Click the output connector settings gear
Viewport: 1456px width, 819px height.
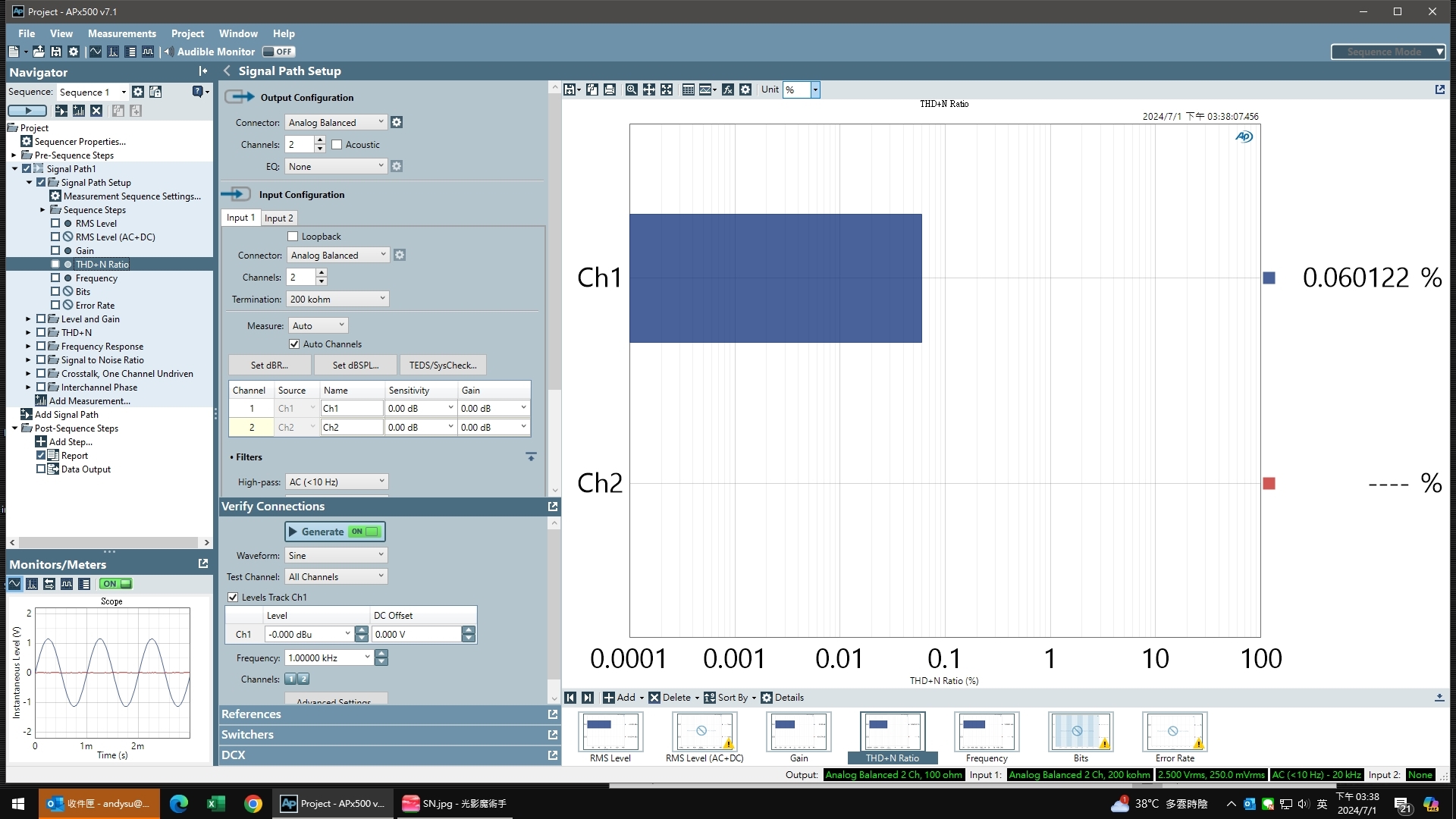coord(397,122)
